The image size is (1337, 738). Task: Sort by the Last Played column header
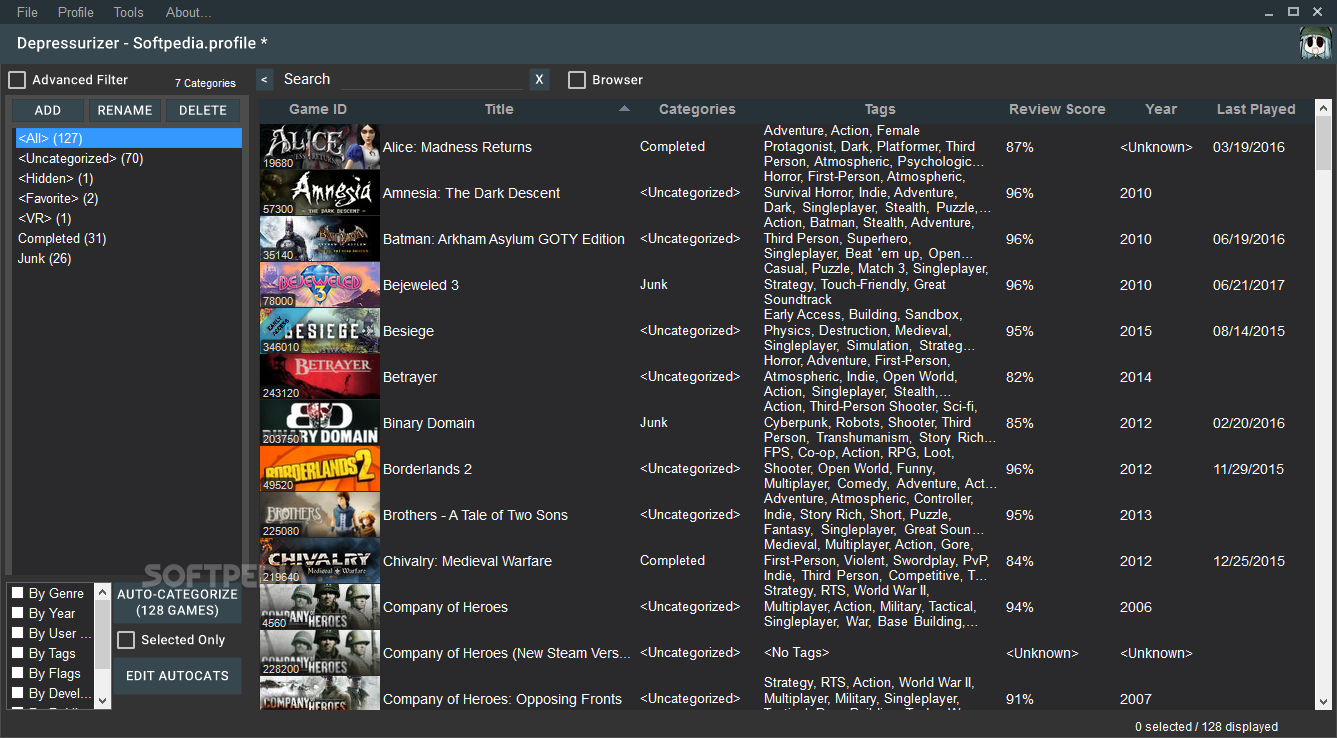click(1256, 109)
